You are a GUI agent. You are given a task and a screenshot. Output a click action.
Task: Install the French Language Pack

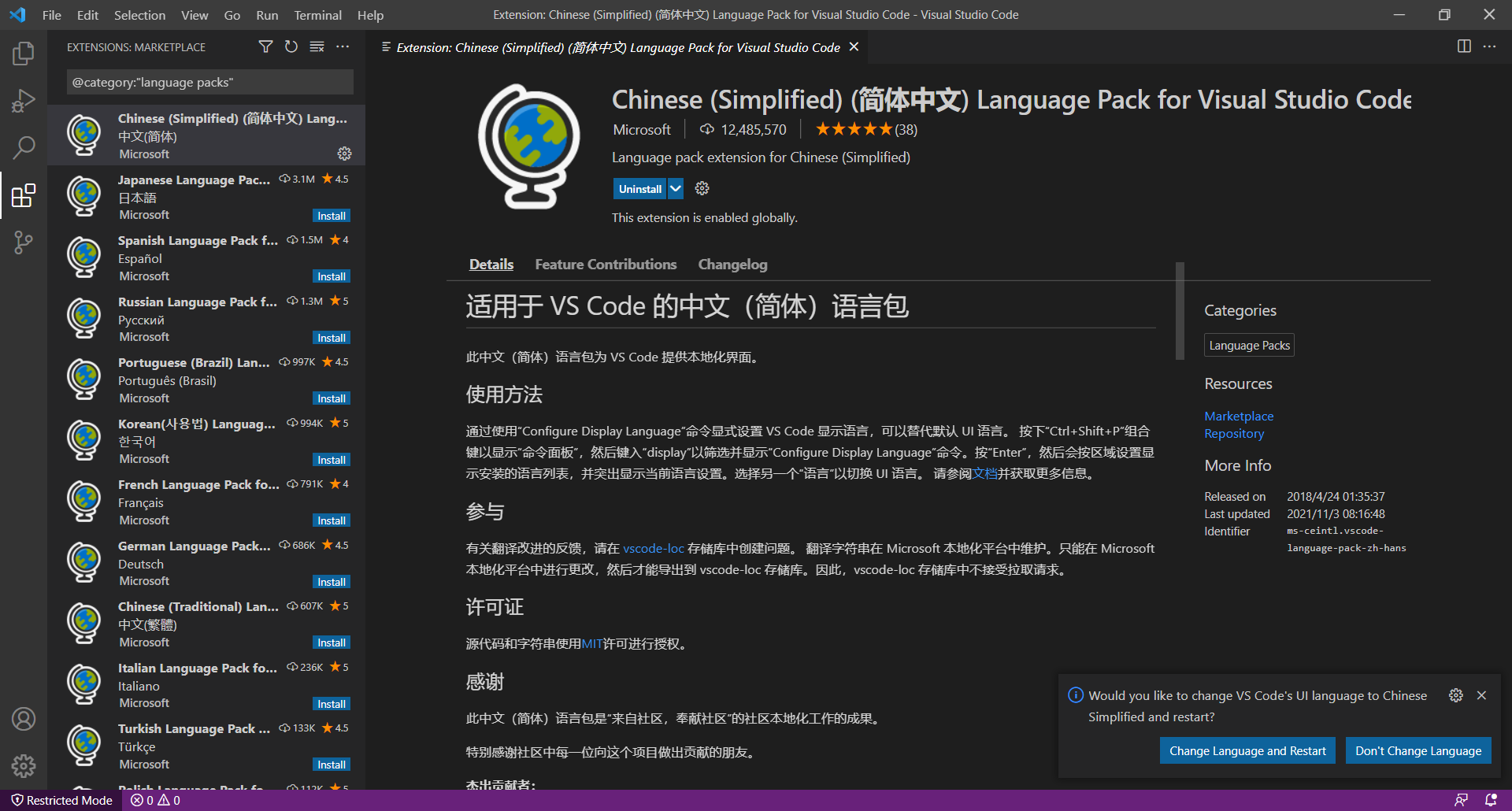coord(332,520)
